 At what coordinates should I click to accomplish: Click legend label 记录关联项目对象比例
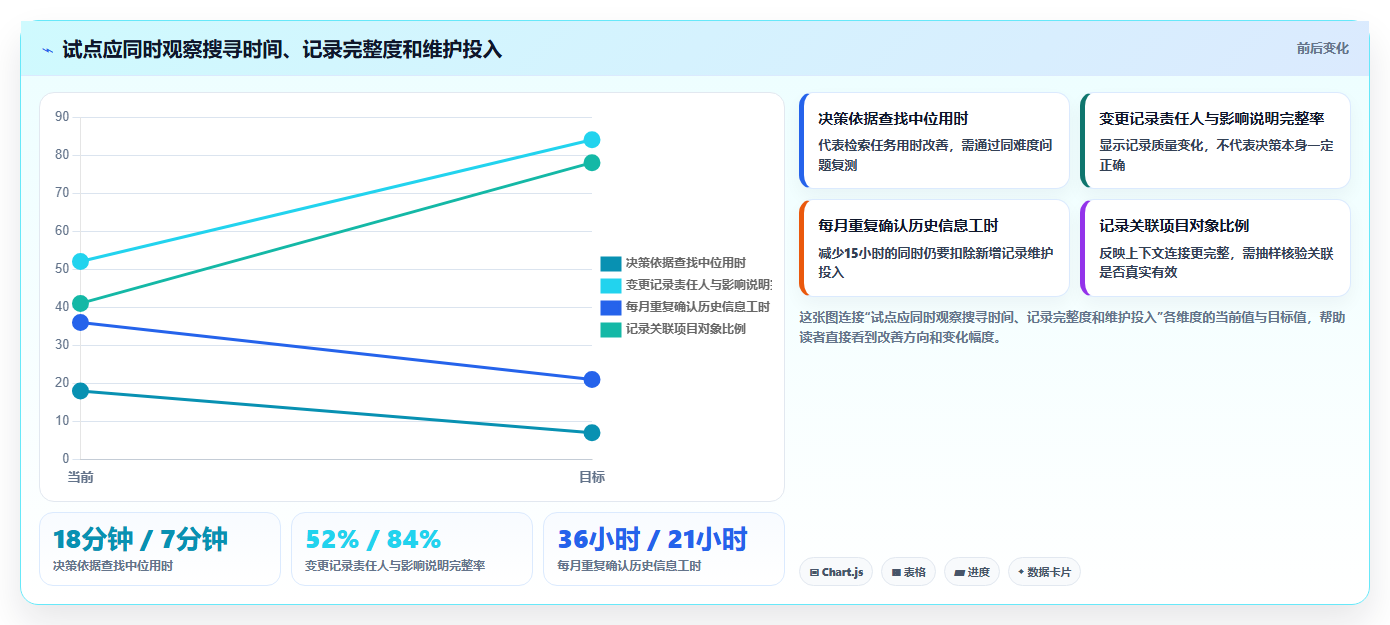pyautogui.click(x=685, y=329)
